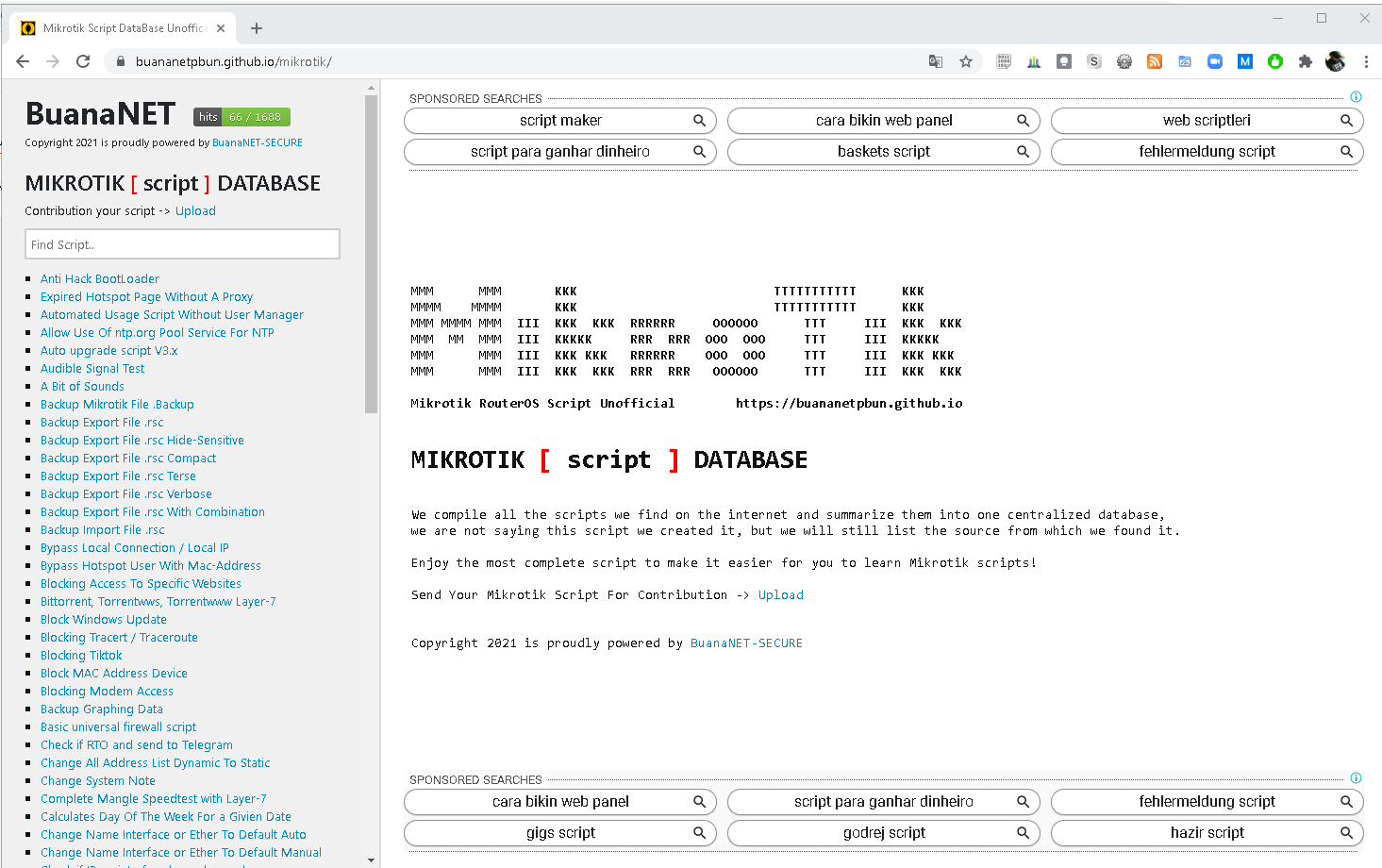Viewport: 1382px width, 868px height.
Task: Click inside the Find Script search box
Action: pos(182,243)
